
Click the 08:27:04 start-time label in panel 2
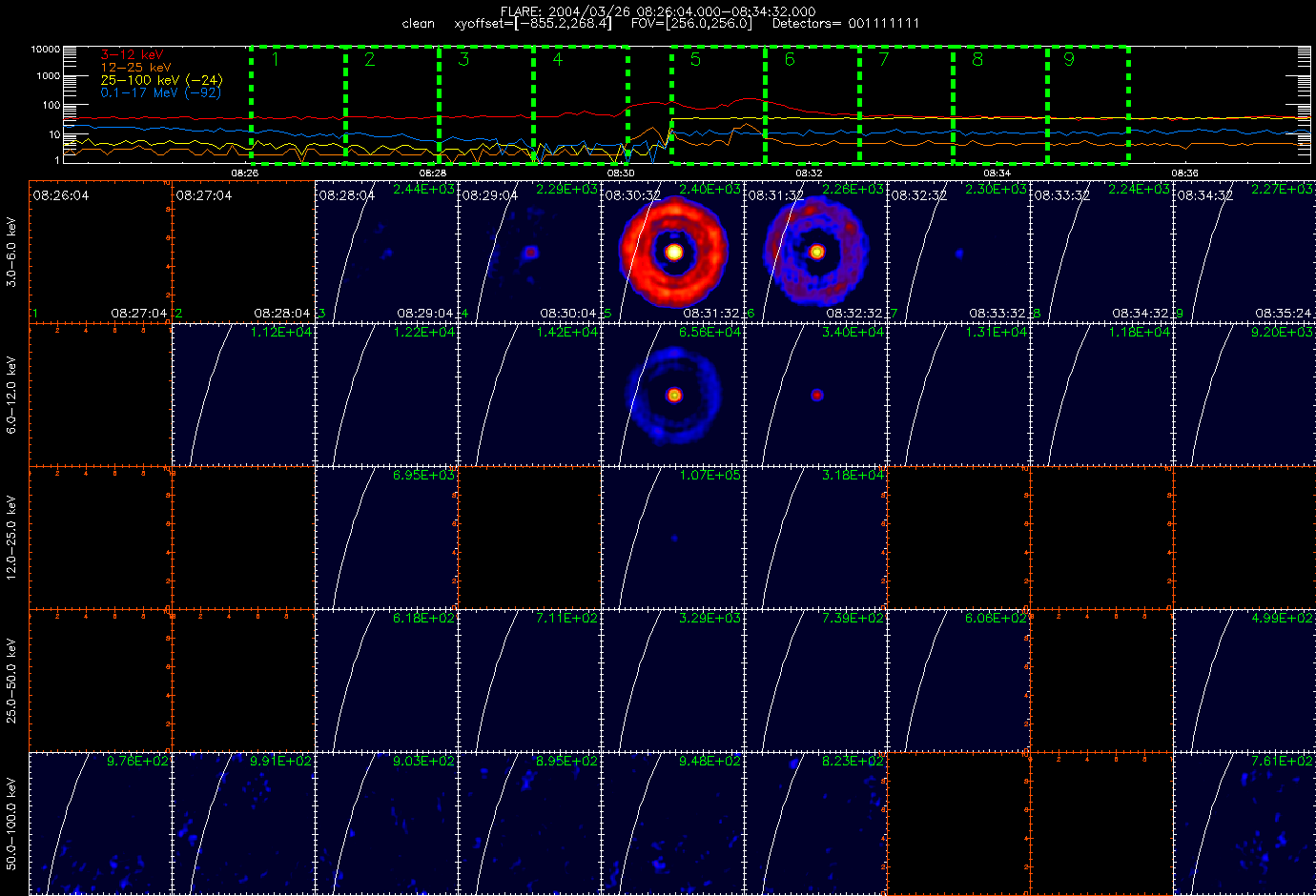204,195
